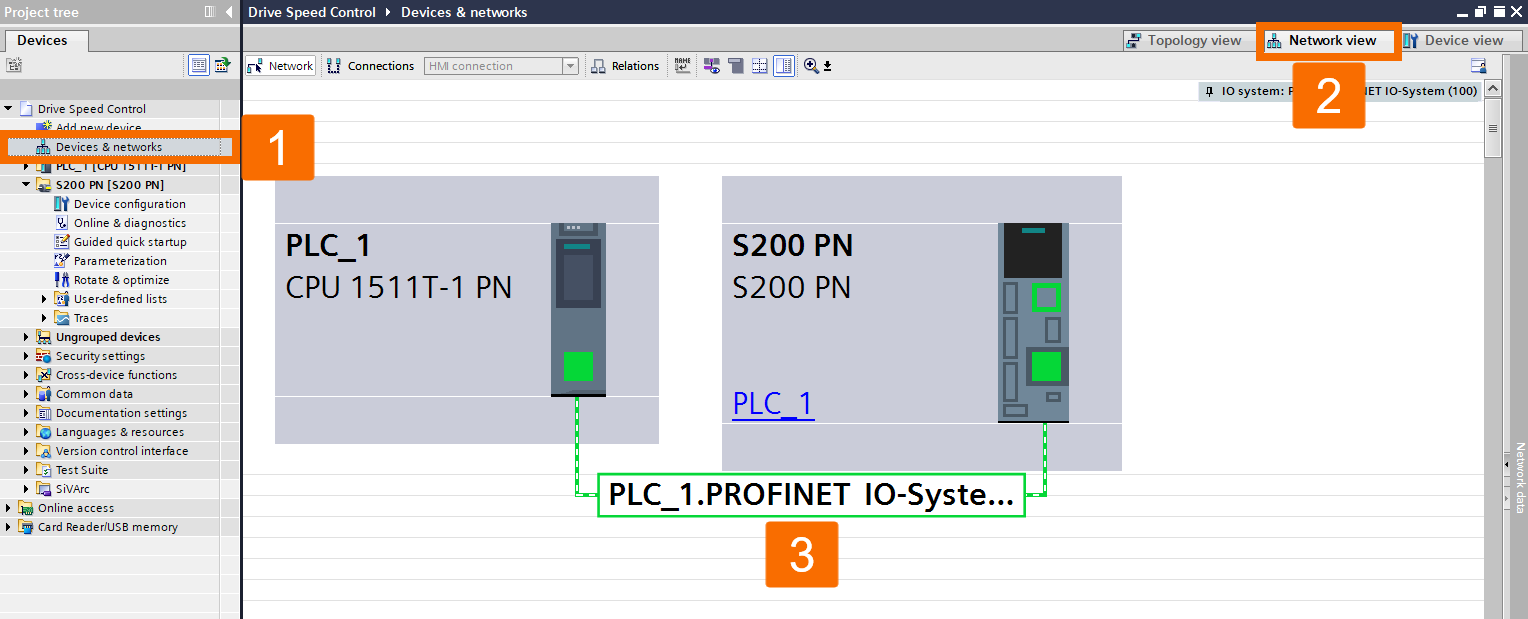Expand the Network data side panel
The height and width of the screenshot is (619, 1528).
click(1508, 466)
